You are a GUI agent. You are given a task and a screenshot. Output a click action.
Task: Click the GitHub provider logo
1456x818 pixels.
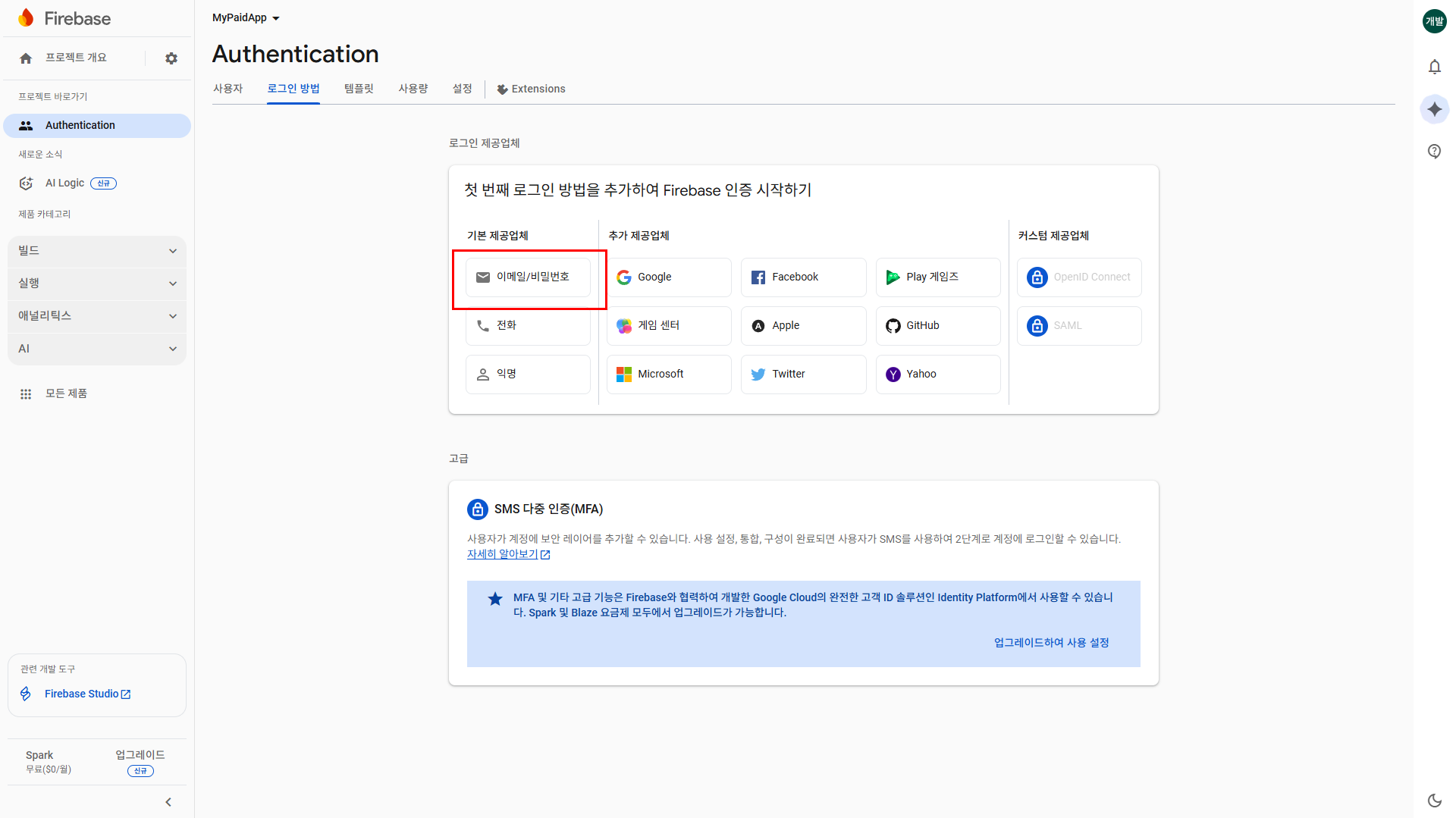(893, 326)
